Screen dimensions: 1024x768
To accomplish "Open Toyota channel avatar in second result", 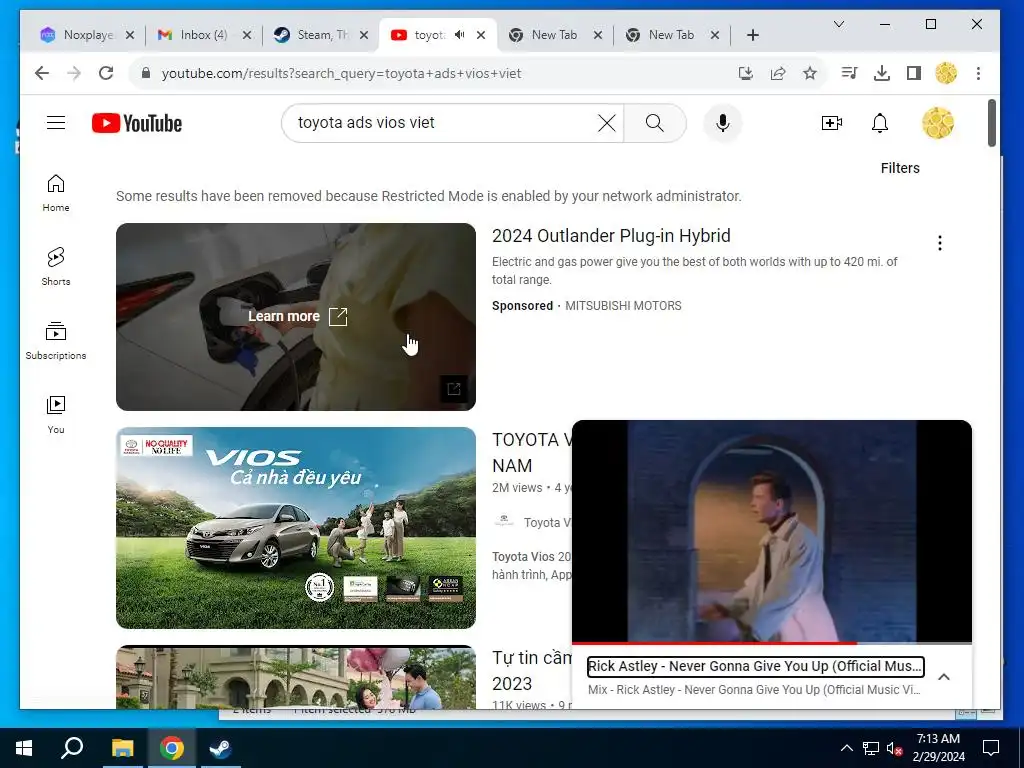I will pyautogui.click(x=504, y=522).
